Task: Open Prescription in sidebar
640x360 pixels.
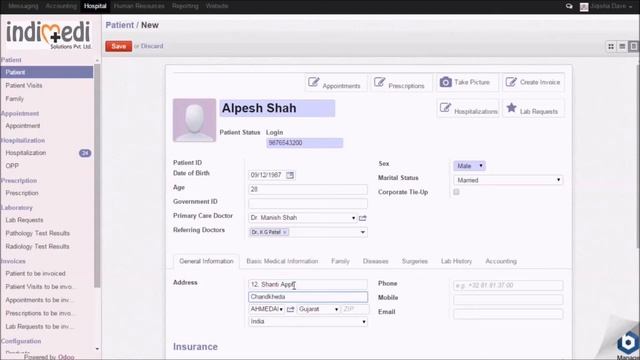Action: coord(22,193)
